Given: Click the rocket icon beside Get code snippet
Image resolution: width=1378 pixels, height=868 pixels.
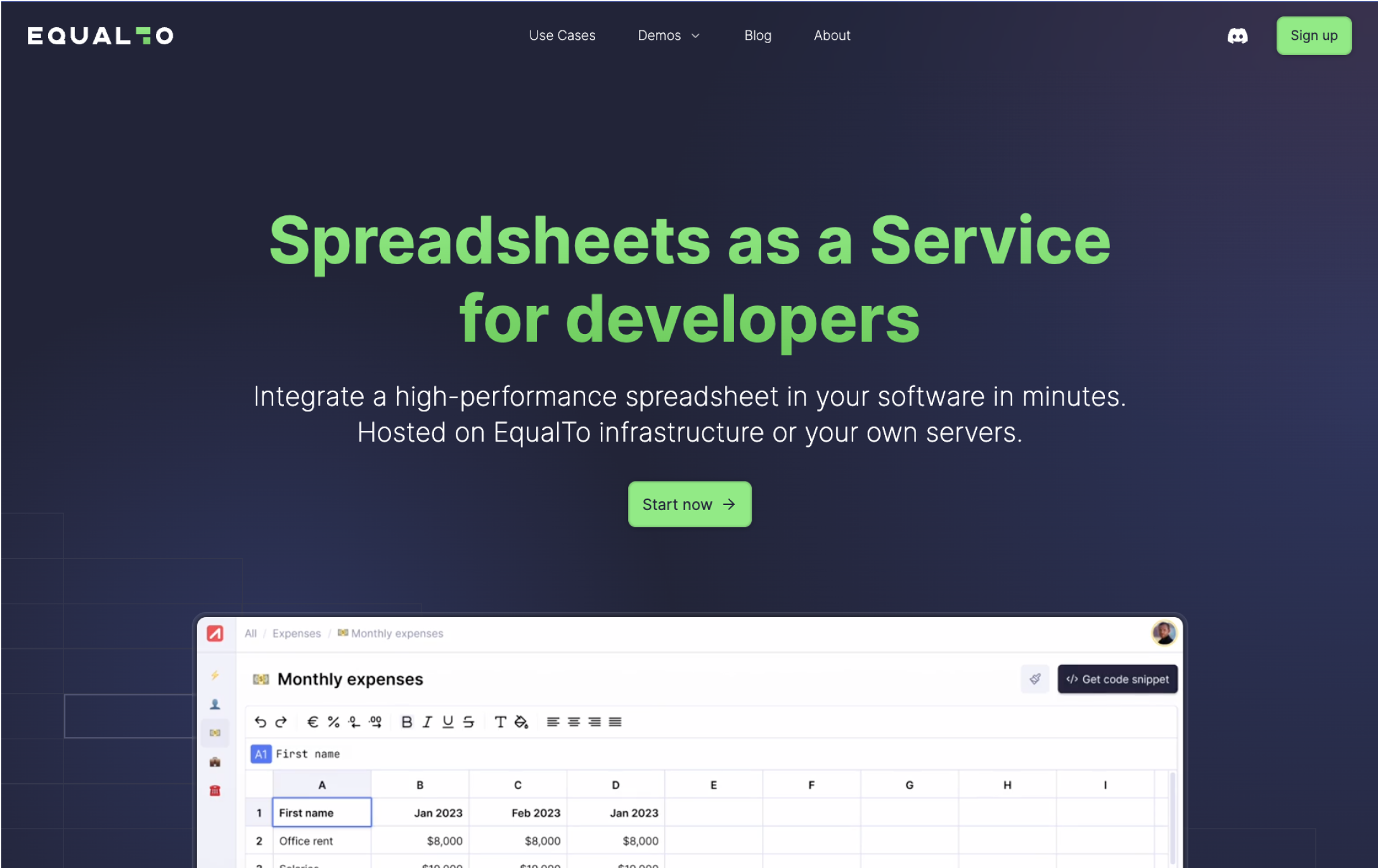Looking at the screenshot, I should coord(1035,679).
